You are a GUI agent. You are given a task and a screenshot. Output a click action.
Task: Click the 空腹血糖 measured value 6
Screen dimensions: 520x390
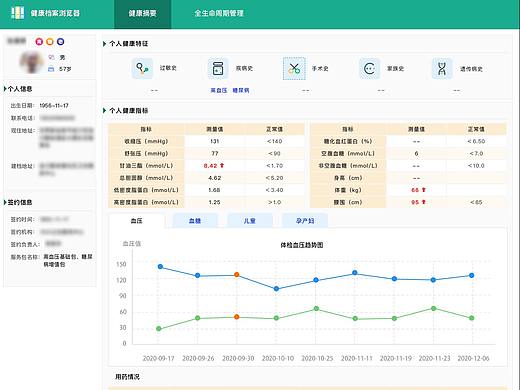(x=416, y=153)
